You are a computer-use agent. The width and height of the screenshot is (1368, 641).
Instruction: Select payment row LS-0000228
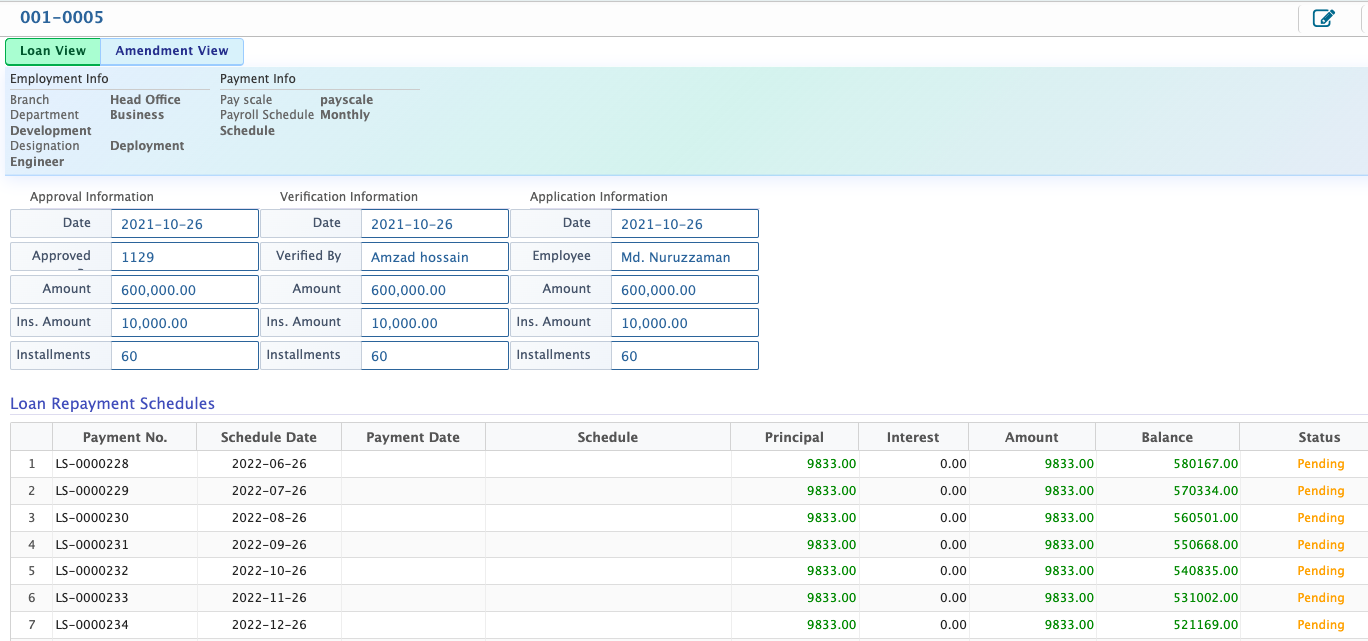(x=92, y=464)
